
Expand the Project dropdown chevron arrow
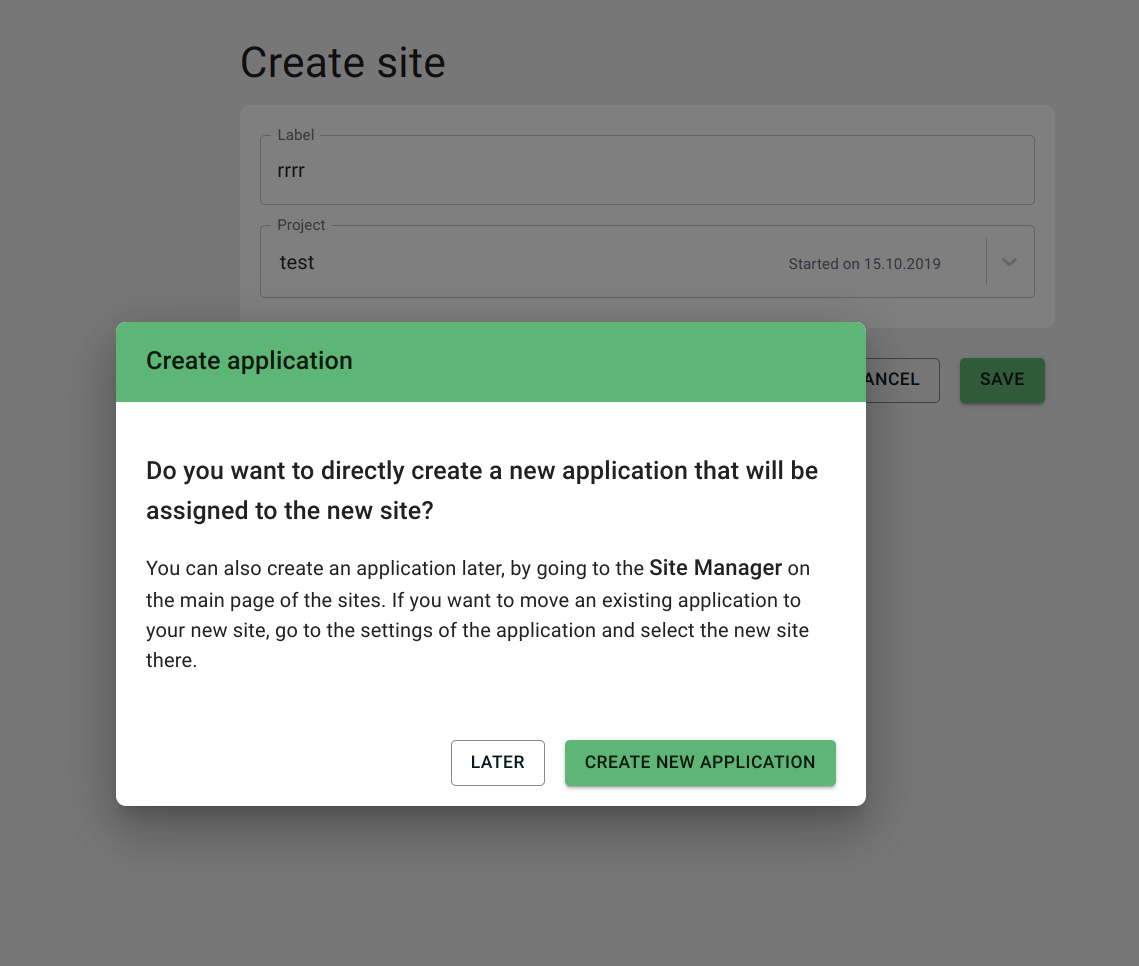point(1010,262)
